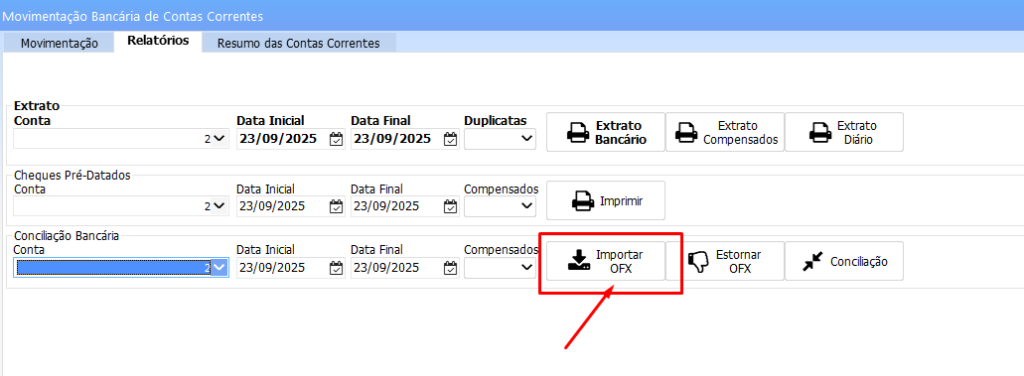The height and width of the screenshot is (376, 1024).
Task: Expand the Extrato Conta dropdown
Action: coord(219,138)
